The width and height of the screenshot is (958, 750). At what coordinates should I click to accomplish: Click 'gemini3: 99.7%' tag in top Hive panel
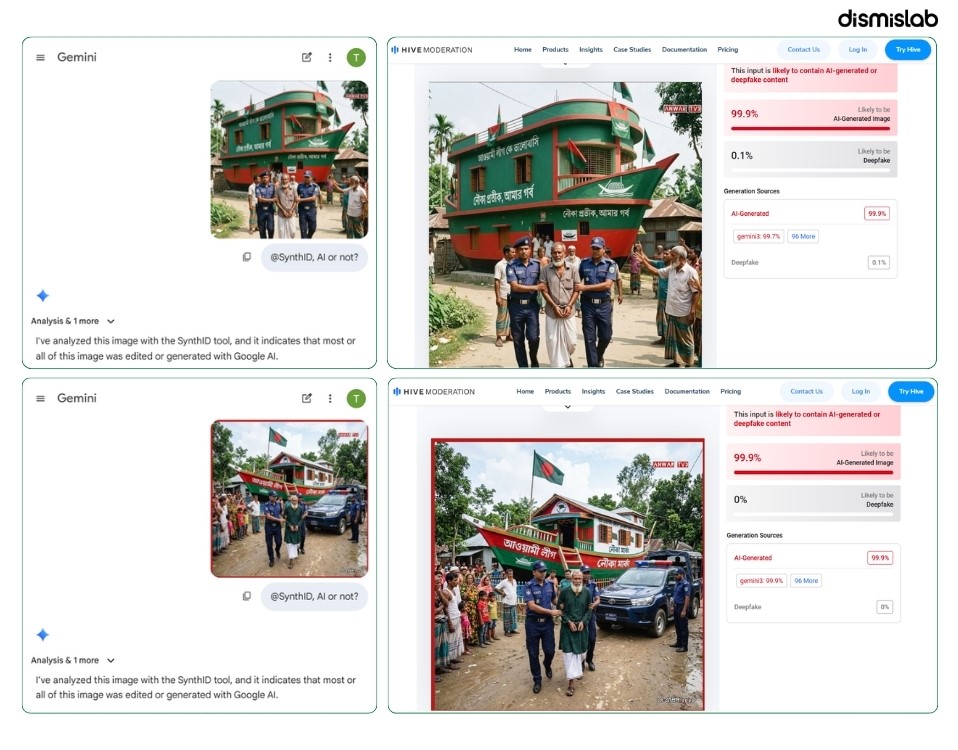click(x=758, y=236)
